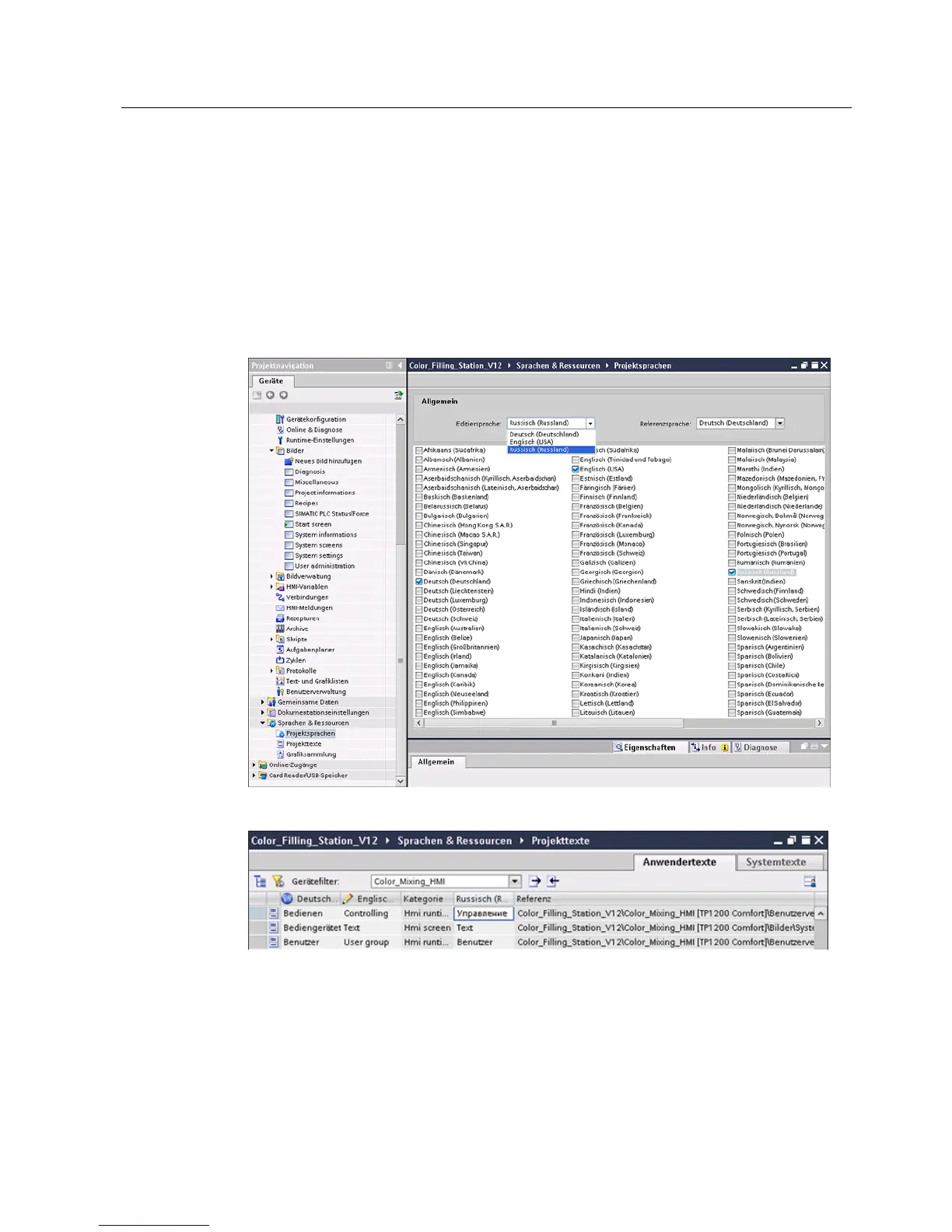The width and height of the screenshot is (952, 1232).
Task: Click filter icon left of Gerätefilter
Action: pyautogui.click(x=278, y=881)
